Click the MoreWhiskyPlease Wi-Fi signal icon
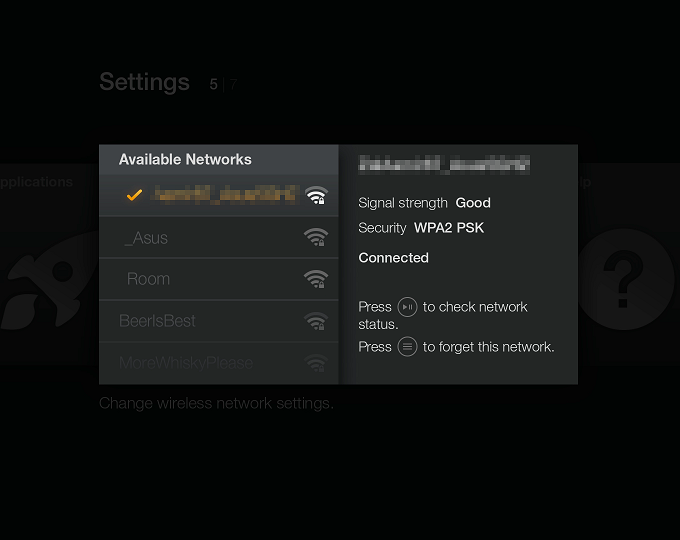The image size is (680, 540). (316, 363)
